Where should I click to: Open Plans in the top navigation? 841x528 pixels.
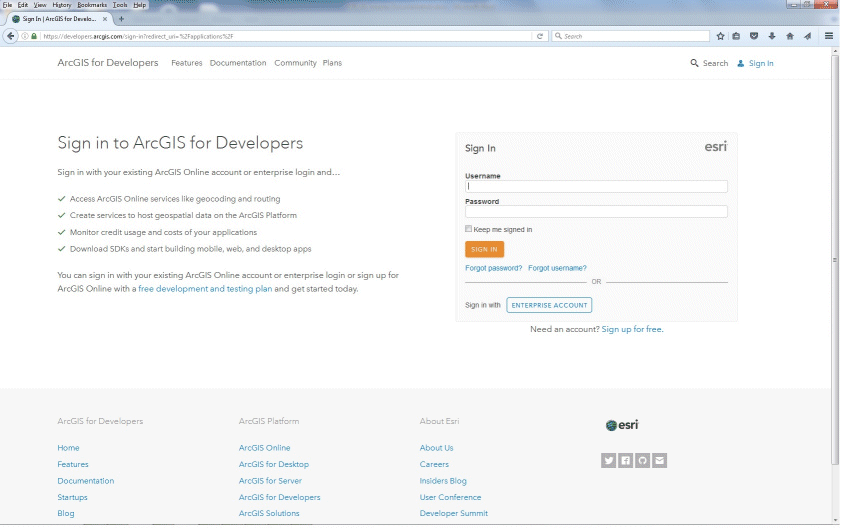(x=332, y=63)
